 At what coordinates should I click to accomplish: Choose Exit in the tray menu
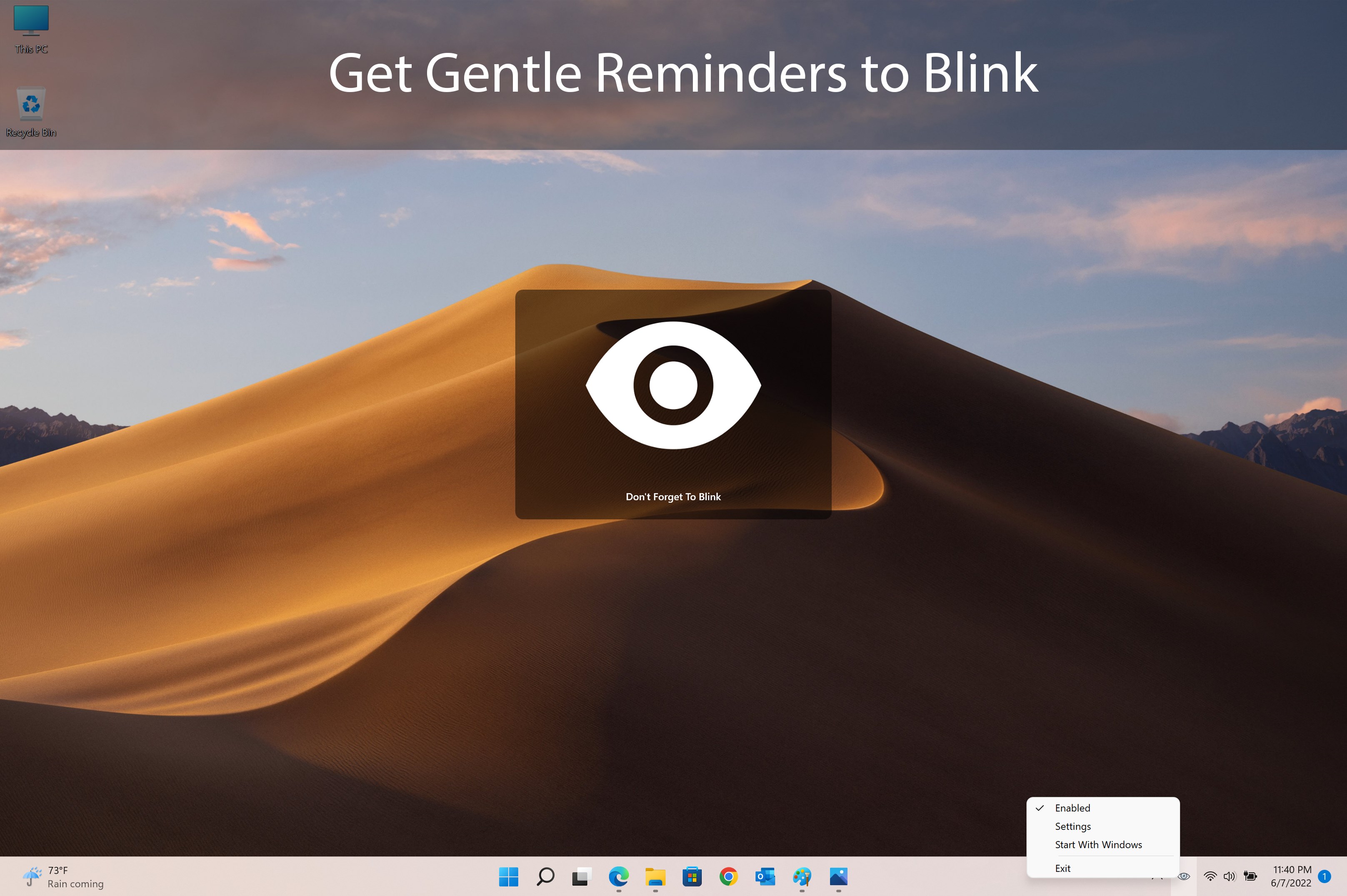pos(1062,868)
